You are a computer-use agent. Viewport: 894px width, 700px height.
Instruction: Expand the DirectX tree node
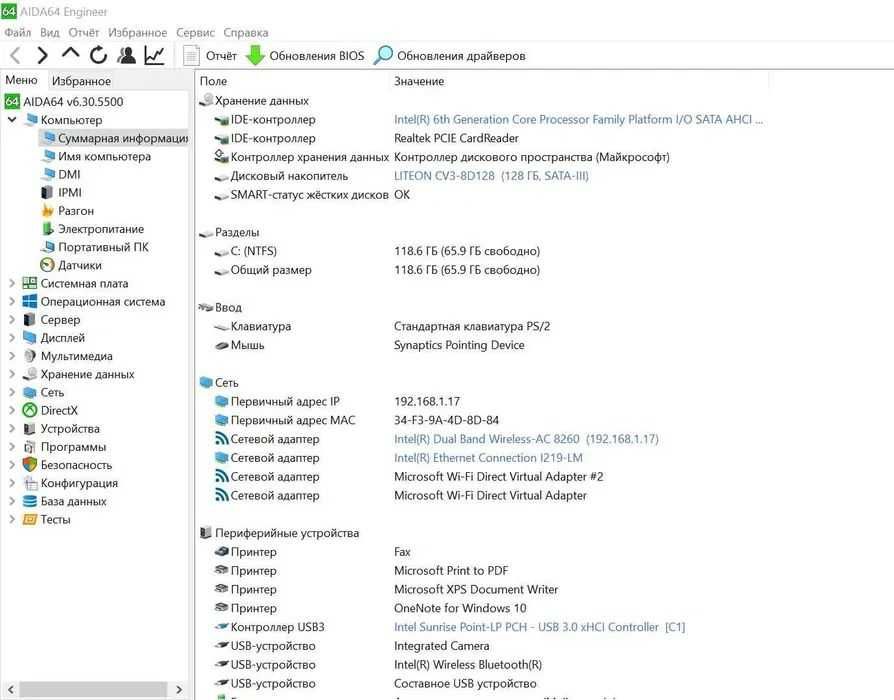click(12, 410)
